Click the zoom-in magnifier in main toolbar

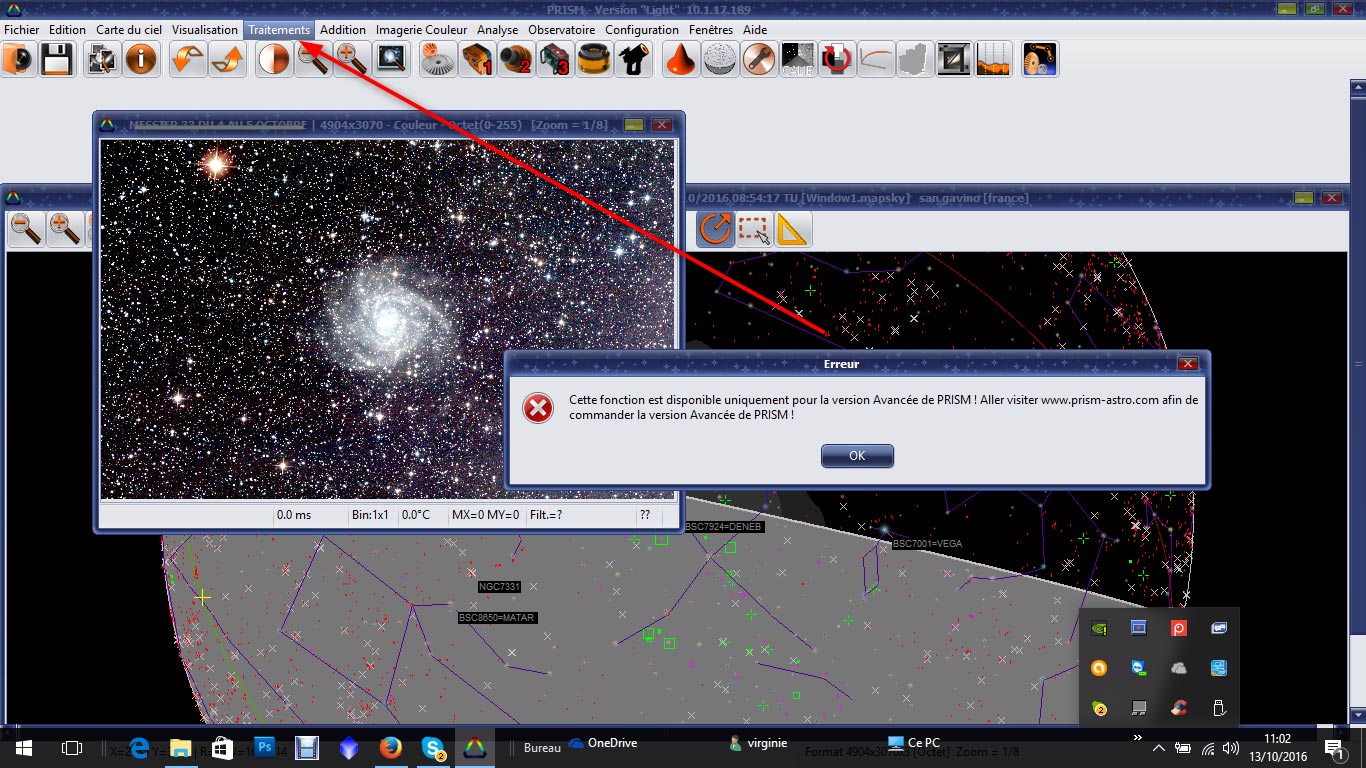click(351, 60)
